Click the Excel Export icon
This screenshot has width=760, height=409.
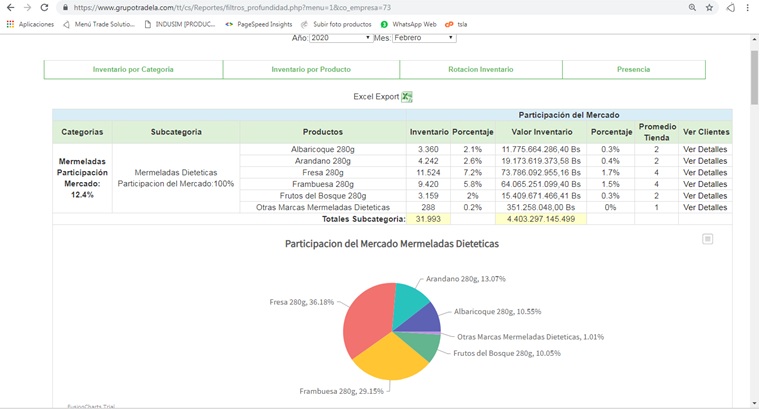(407, 97)
